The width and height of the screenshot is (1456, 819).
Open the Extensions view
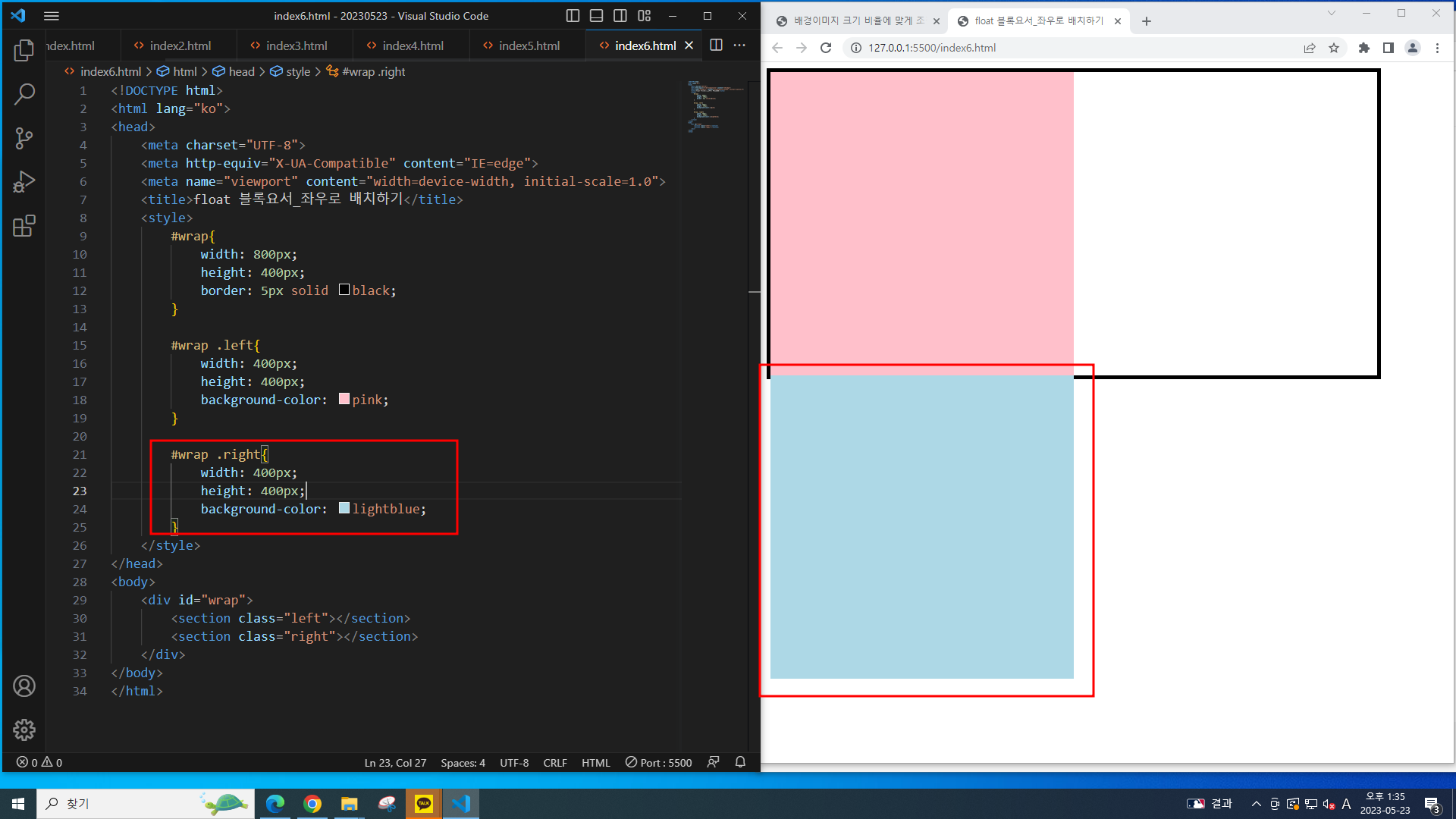pyautogui.click(x=24, y=226)
